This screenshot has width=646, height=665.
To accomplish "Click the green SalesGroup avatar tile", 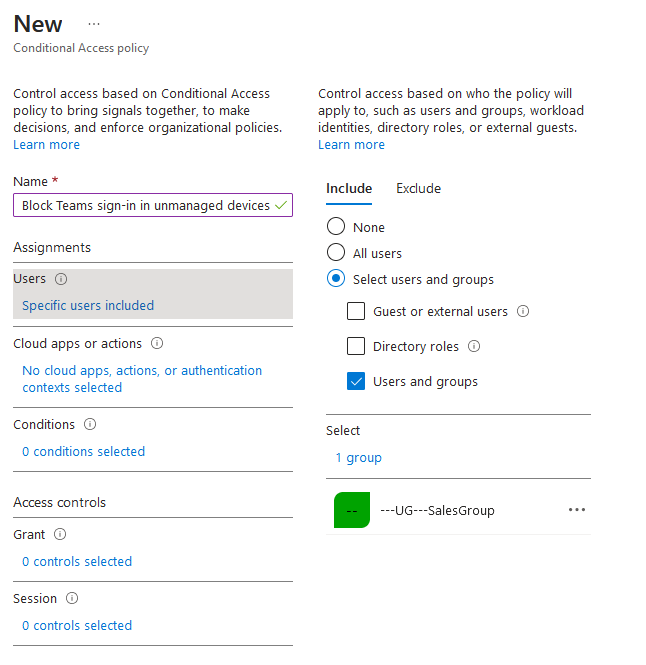I will coord(352,510).
